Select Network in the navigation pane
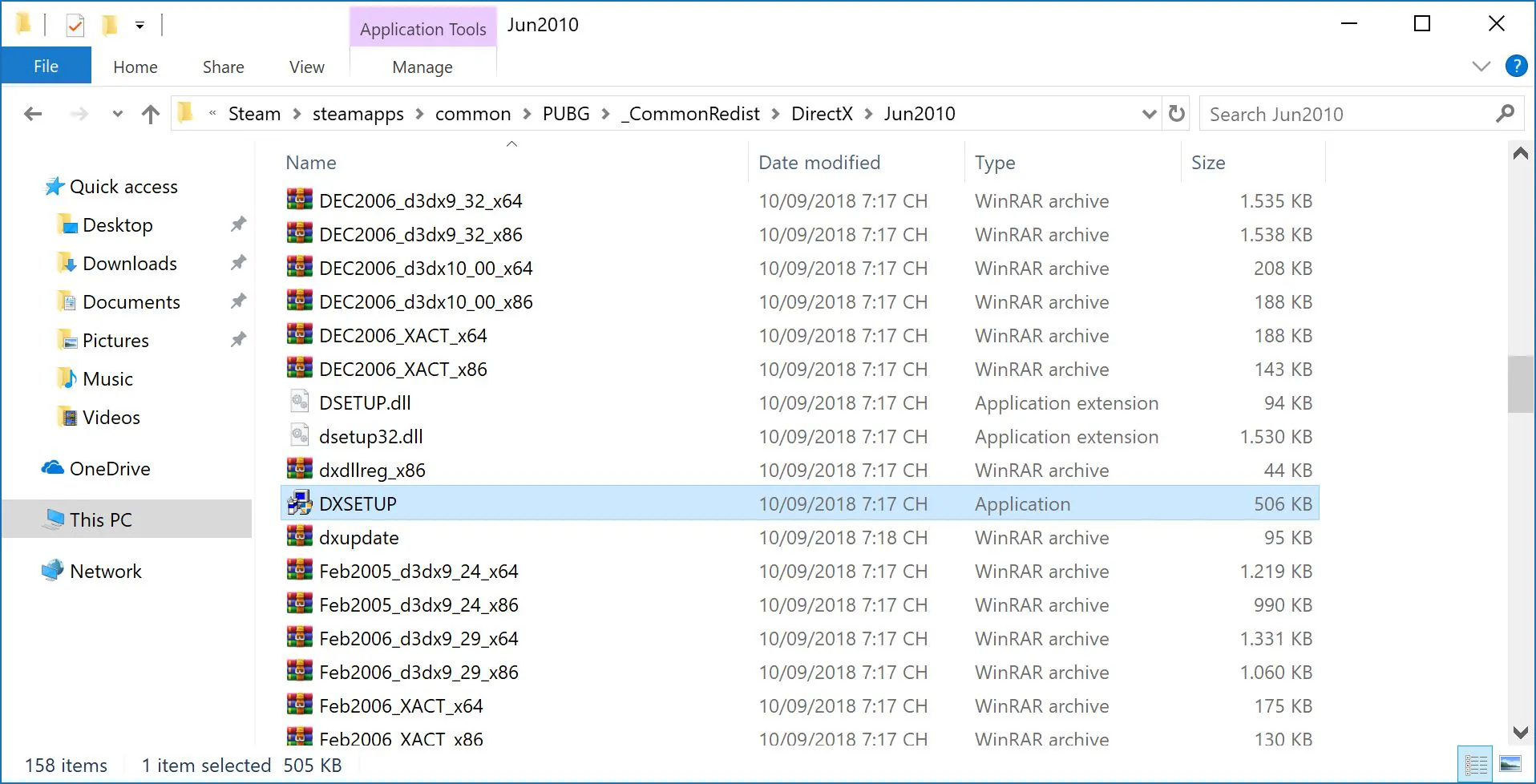The image size is (1536, 784). tap(105, 572)
